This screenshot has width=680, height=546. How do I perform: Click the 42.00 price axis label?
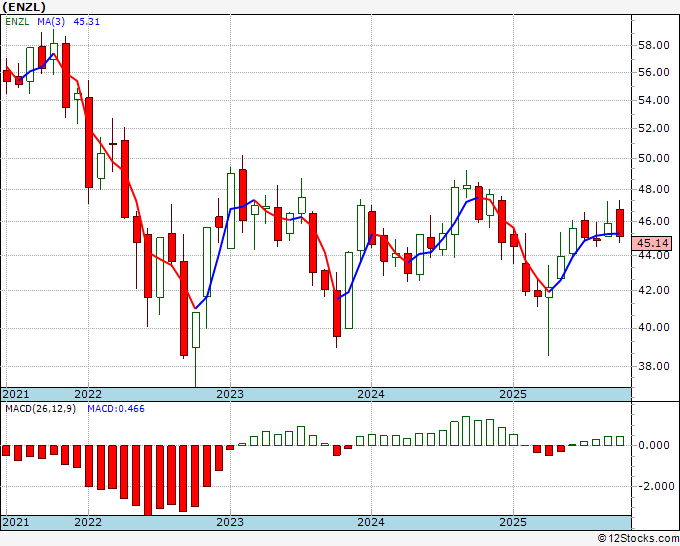click(x=654, y=290)
